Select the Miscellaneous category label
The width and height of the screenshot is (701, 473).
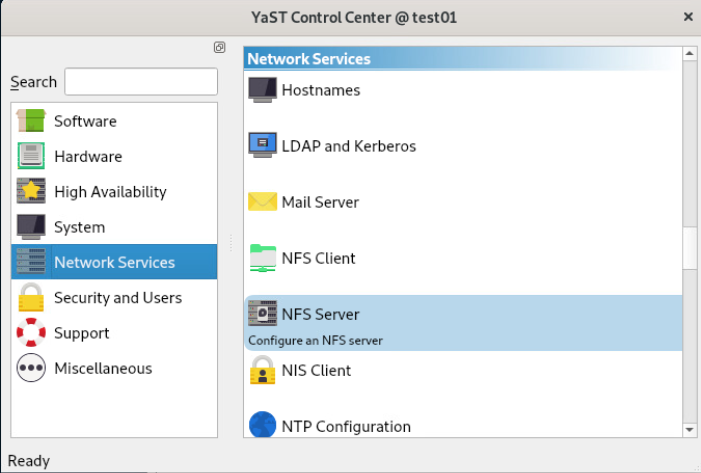pos(103,368)
